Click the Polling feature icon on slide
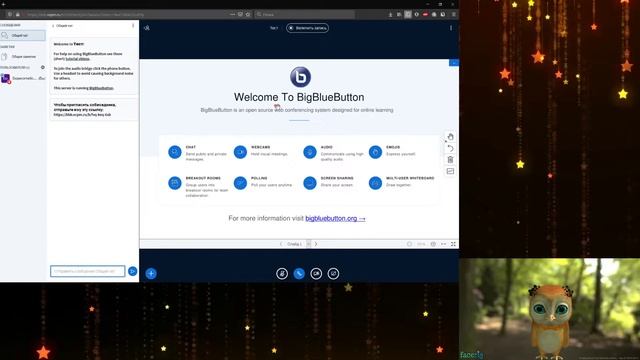The height and width of the screenshot is (360, 640). point(240,183)
